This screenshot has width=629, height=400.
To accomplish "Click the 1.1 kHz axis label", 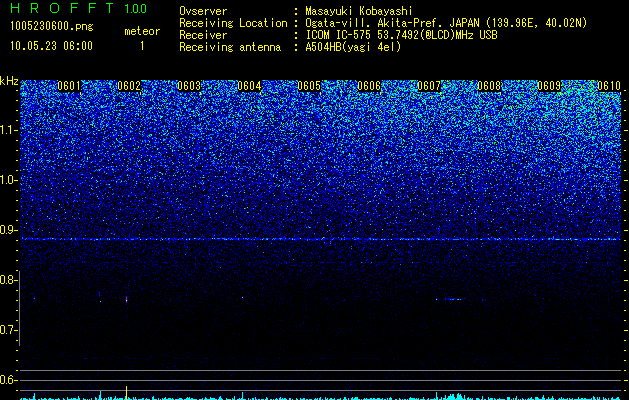I will (9, 130).
